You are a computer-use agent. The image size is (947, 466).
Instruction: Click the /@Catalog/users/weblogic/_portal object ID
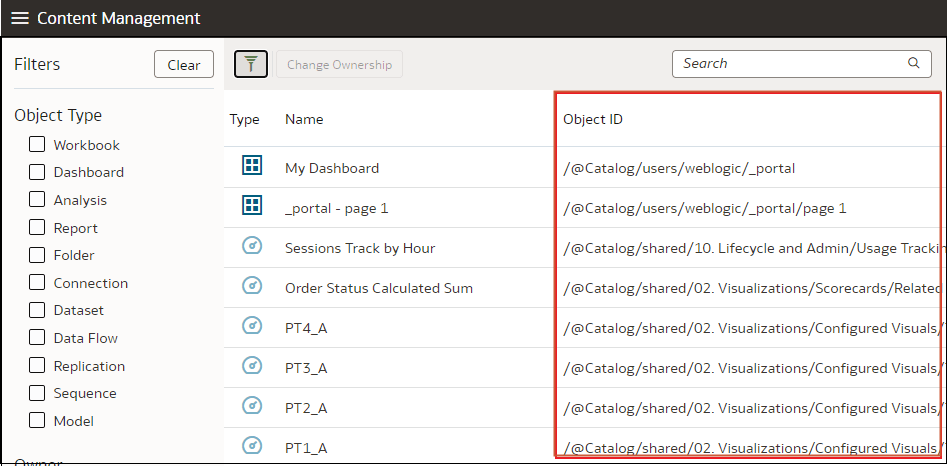pyautogui.click(x=679, y=168)
